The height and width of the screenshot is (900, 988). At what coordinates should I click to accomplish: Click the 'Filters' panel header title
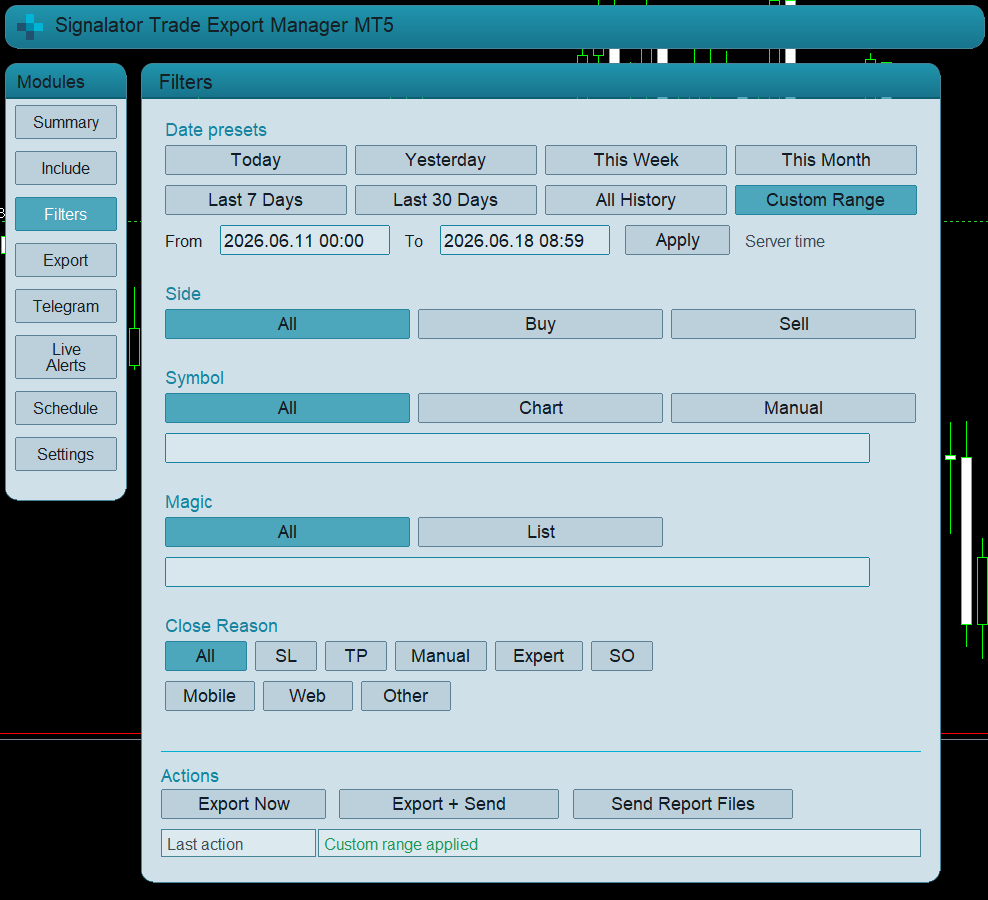(186, 82)
